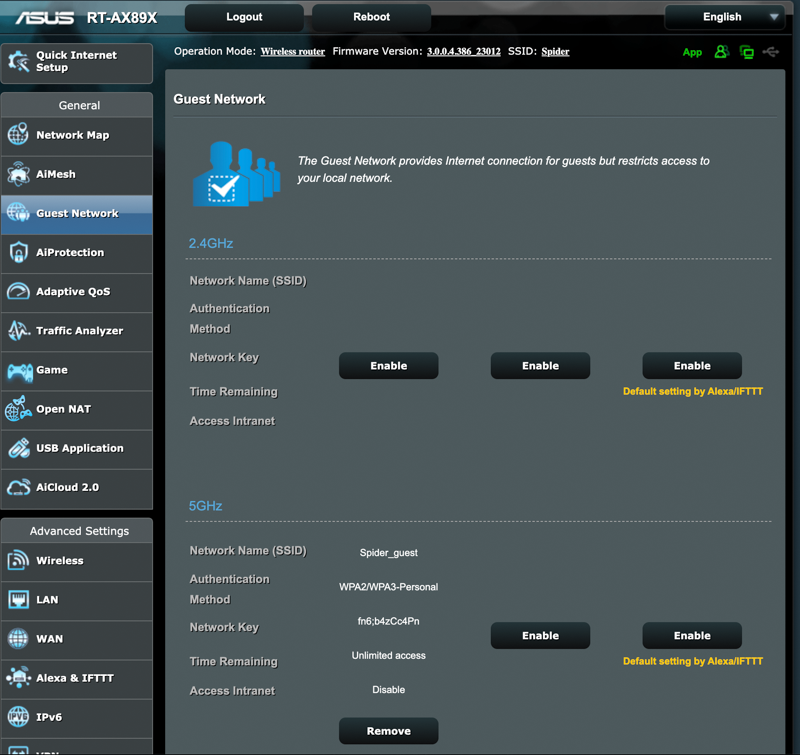Screen dimensions: 800x755
Task: Click the WAN globe icon
Action: click(x=18, y=639)
